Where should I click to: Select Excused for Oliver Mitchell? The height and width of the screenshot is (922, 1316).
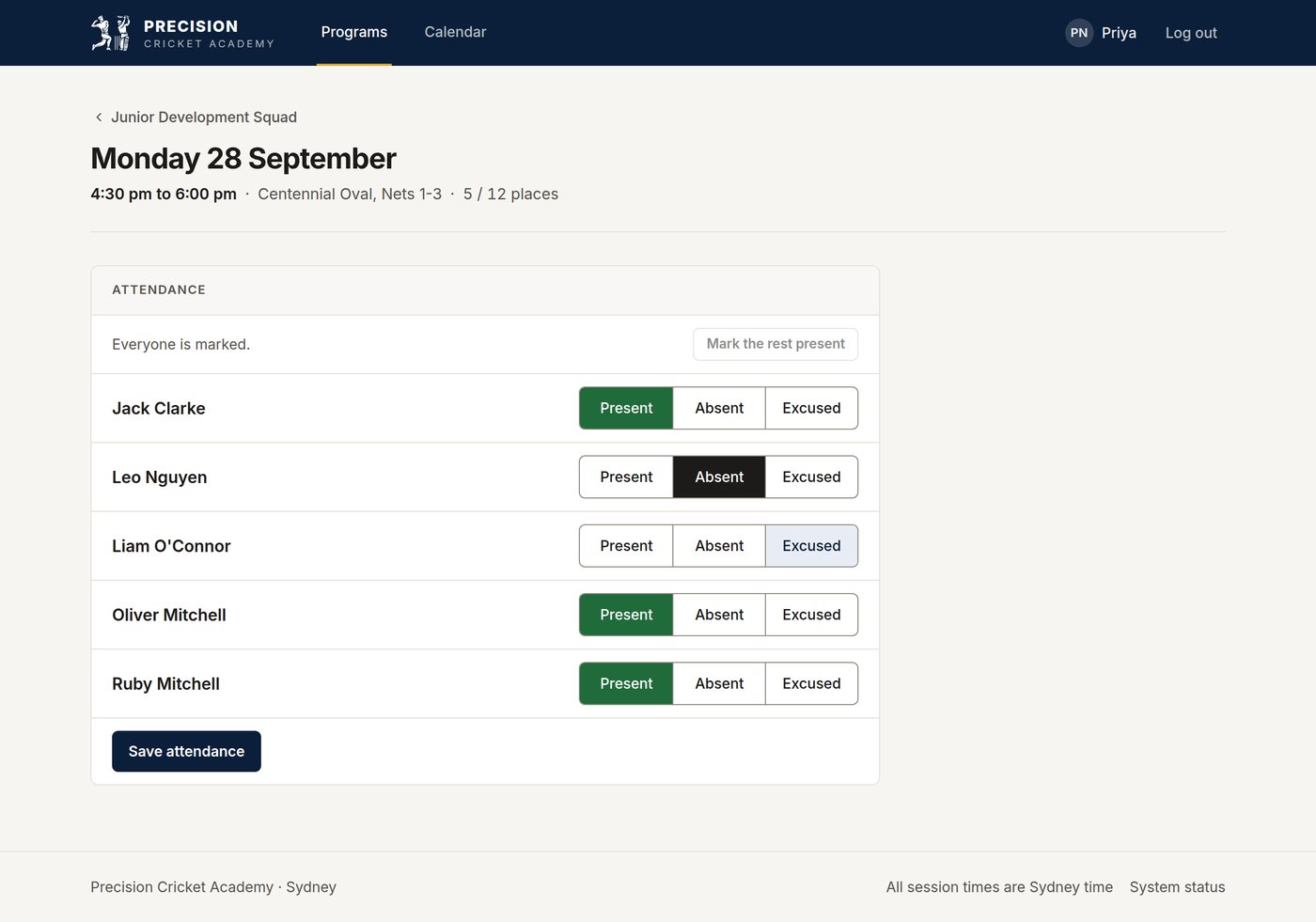pyautogui.click(x=811, y=615)
